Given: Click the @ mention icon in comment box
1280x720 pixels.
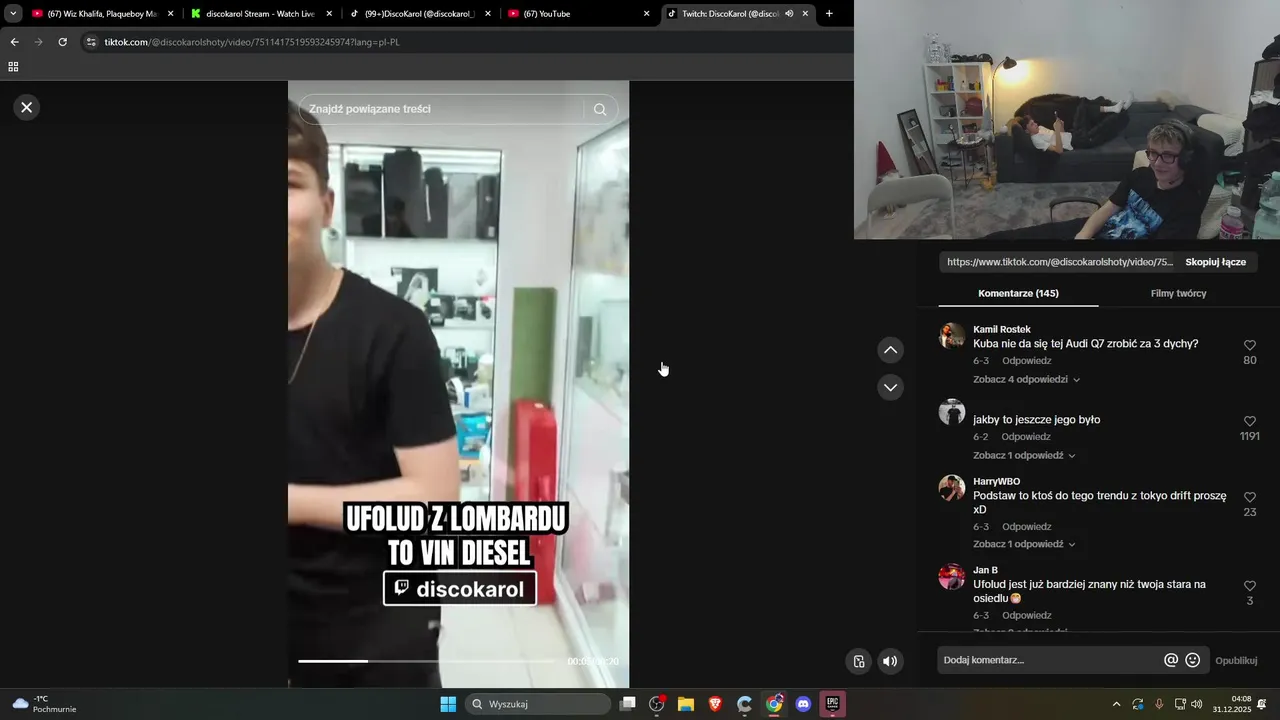Looking at the screenshot, I should coord(1171,660).
